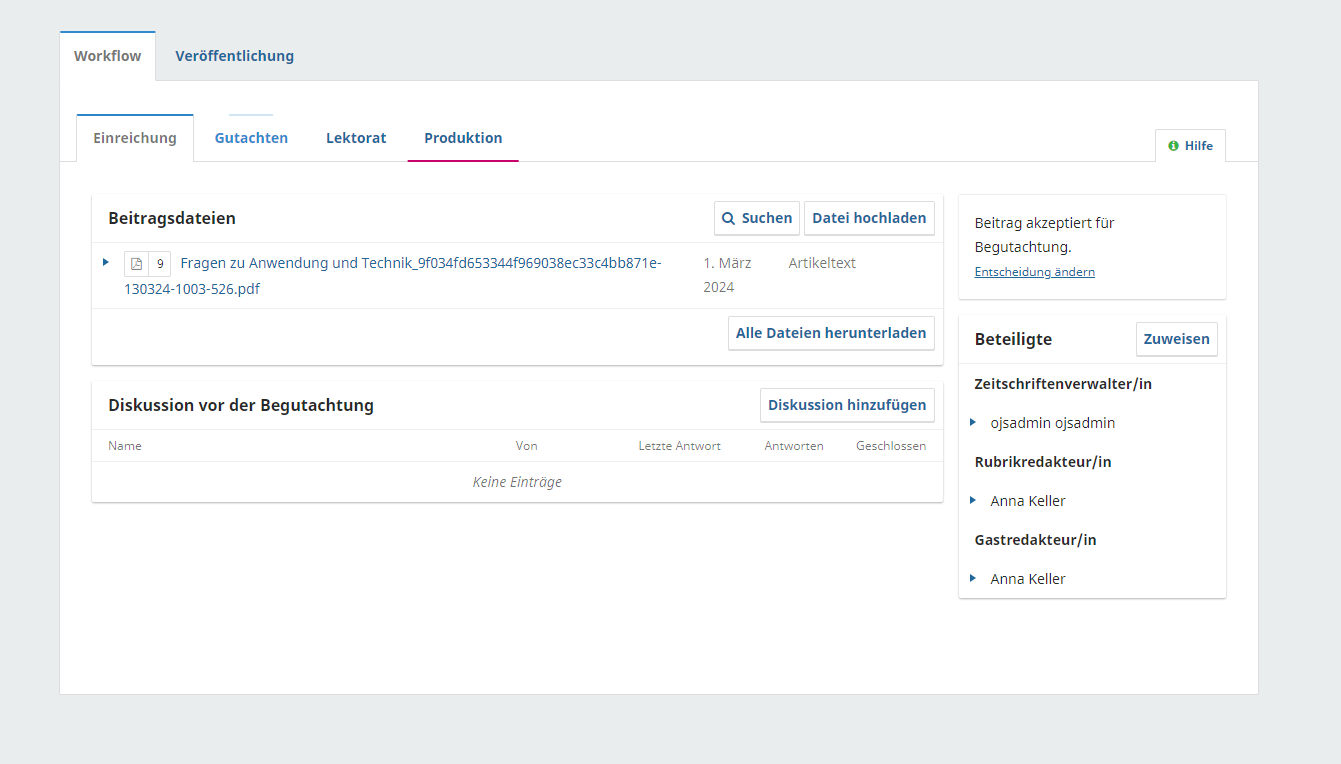
Task: Click the PDF file type icon
Action: [137, 264]
